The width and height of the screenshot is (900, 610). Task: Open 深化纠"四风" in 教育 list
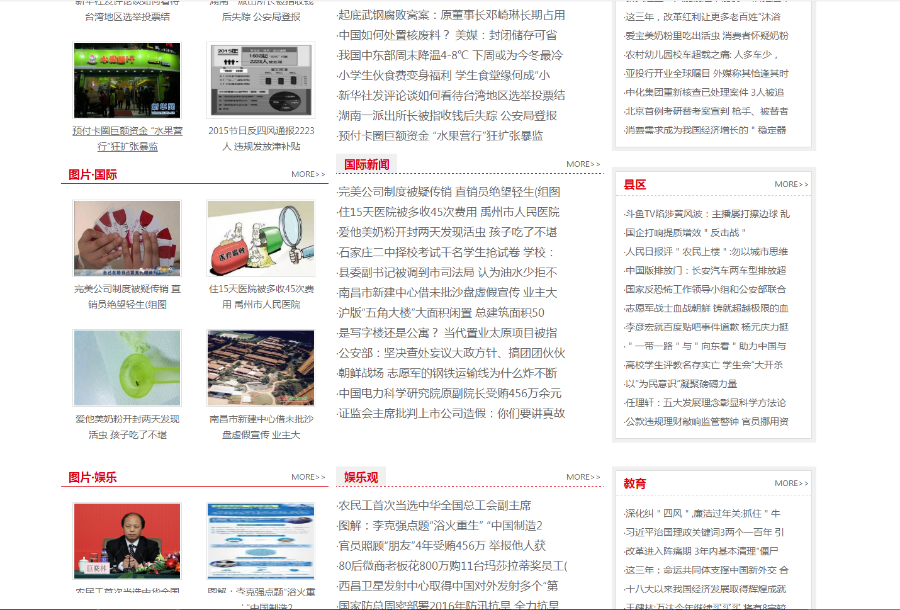pos(702,514)
